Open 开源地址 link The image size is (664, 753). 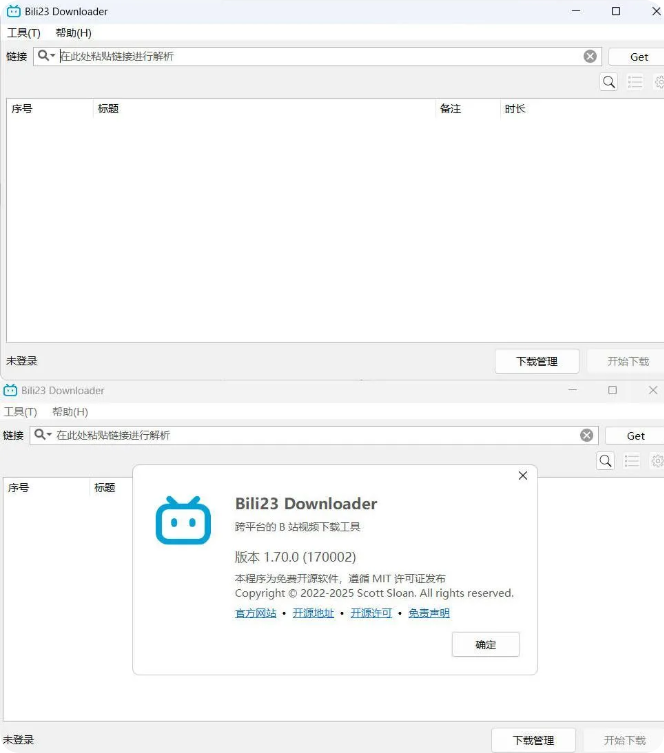click(x=313, y=613)
